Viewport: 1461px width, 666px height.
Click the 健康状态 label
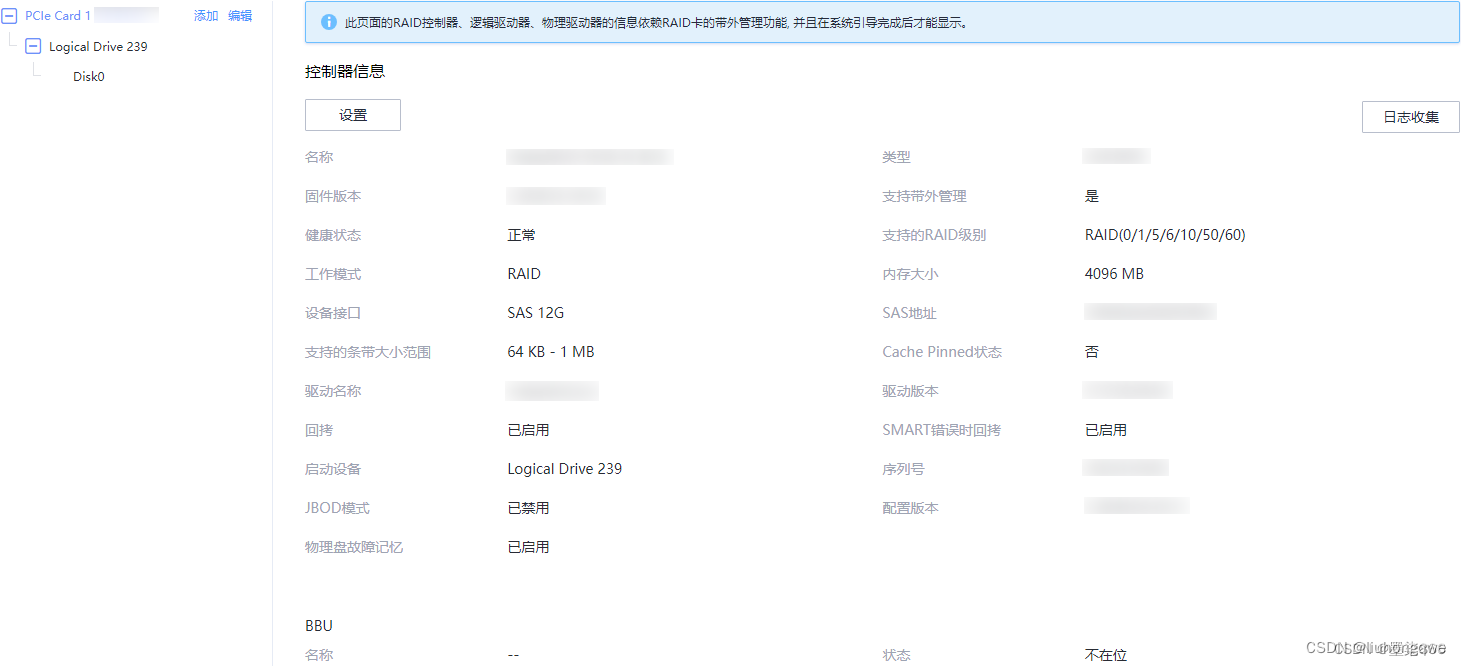(x=333, y=235)
